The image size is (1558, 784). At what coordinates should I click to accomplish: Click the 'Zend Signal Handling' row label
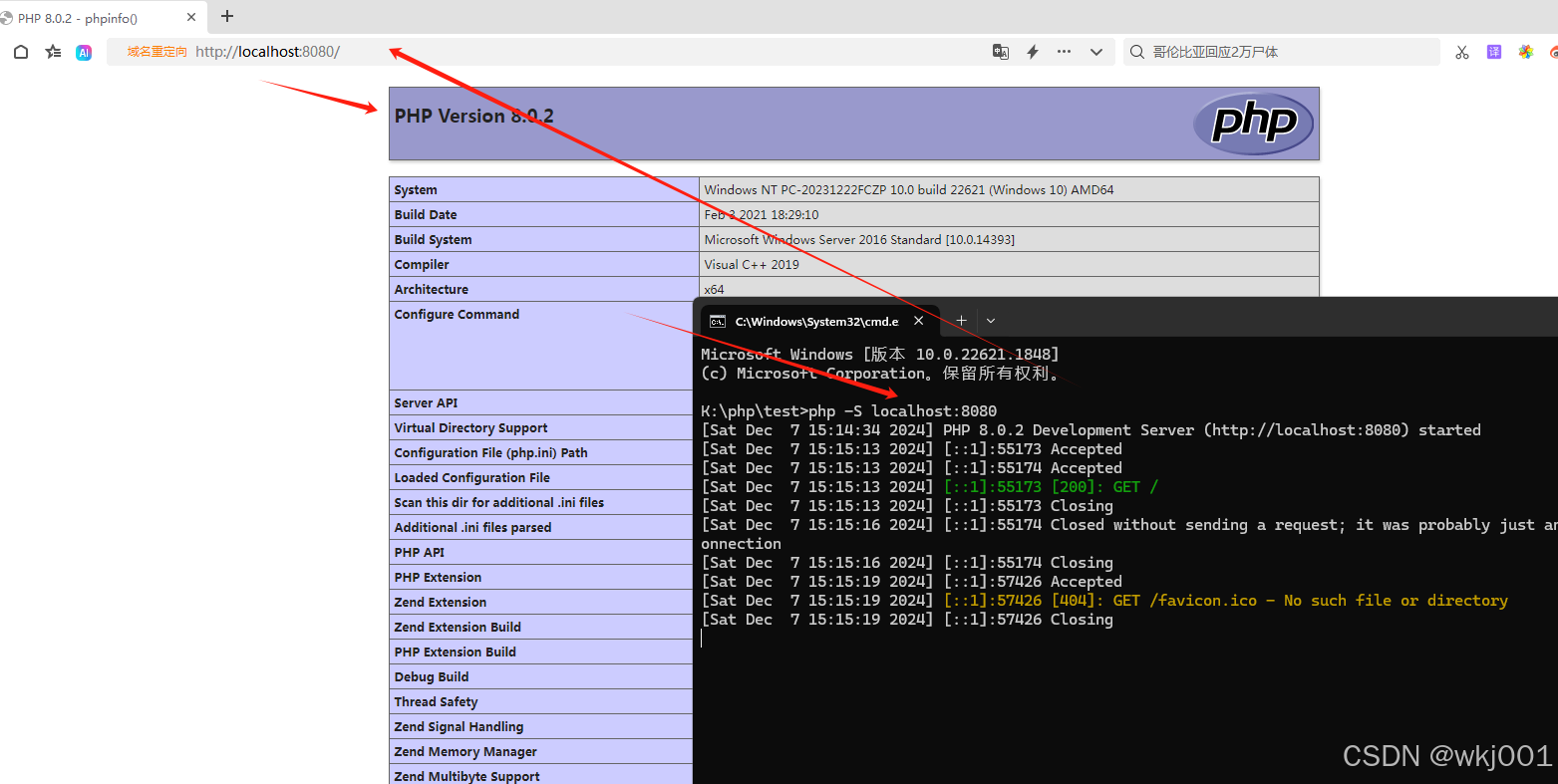tap(459, 727)
